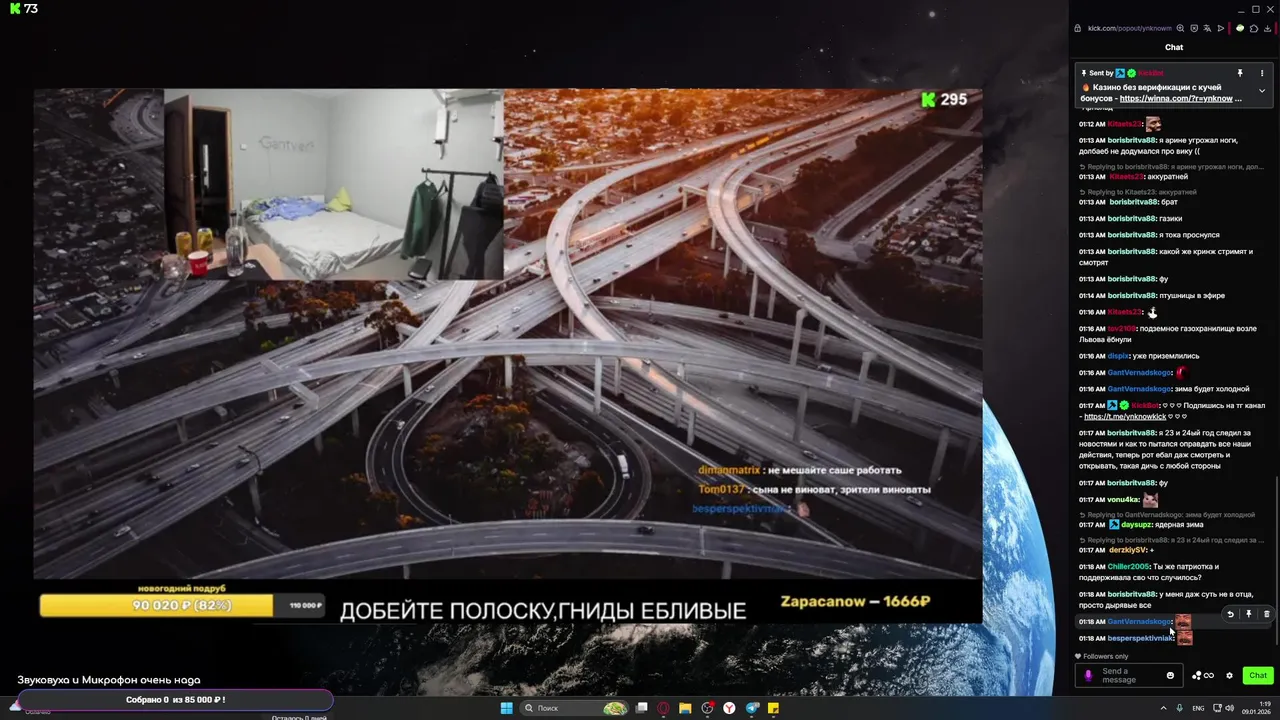Screen dimensions: 1280x720
Task: Click username vonu4ka in chat
Action: 1123,500
